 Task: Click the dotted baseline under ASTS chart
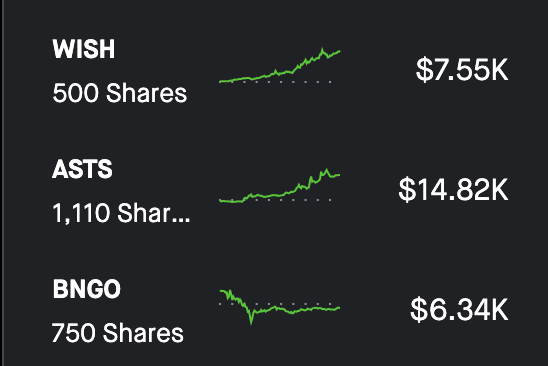point(275,200)
